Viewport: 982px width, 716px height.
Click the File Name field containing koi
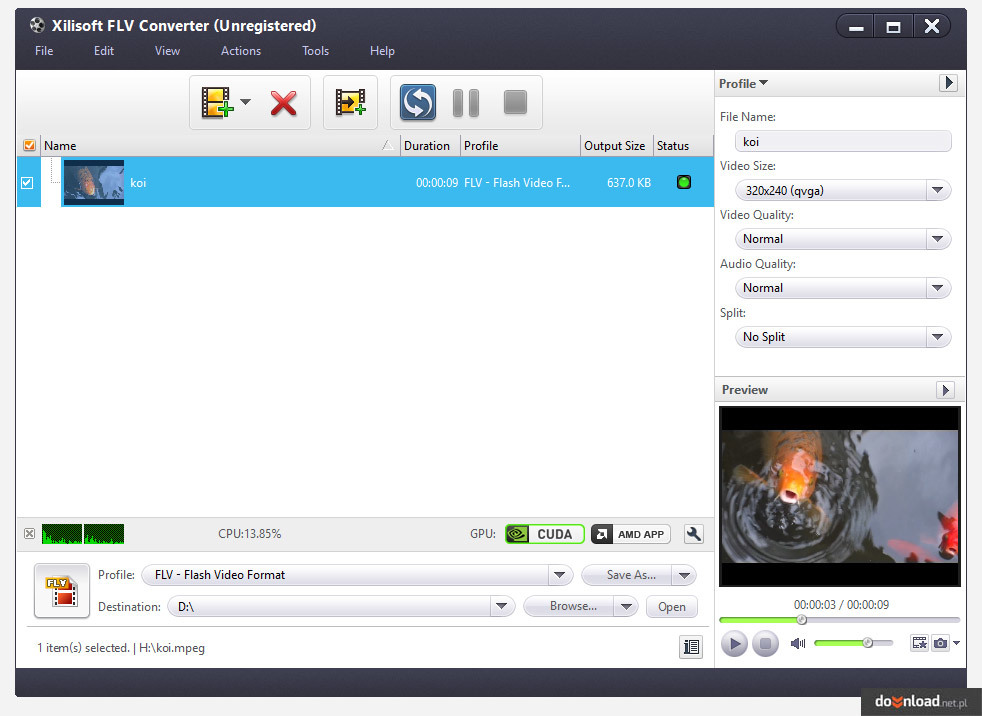click(x=843, y=142)
